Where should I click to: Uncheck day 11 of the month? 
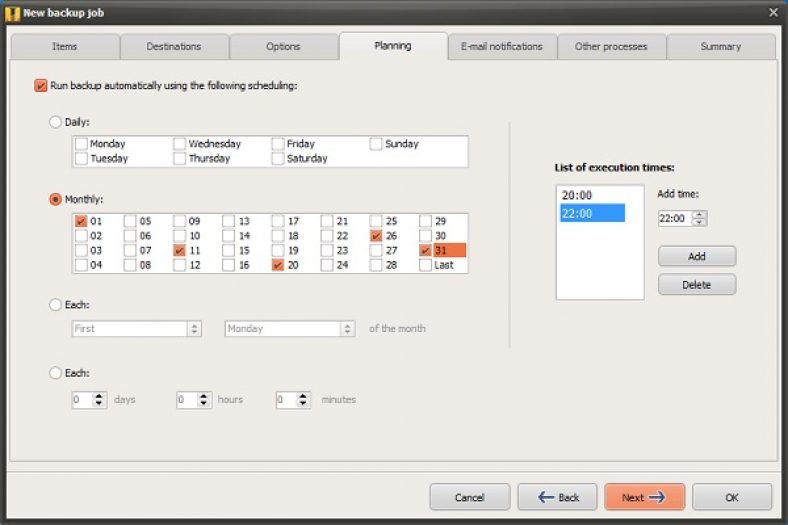coord(179,250)
